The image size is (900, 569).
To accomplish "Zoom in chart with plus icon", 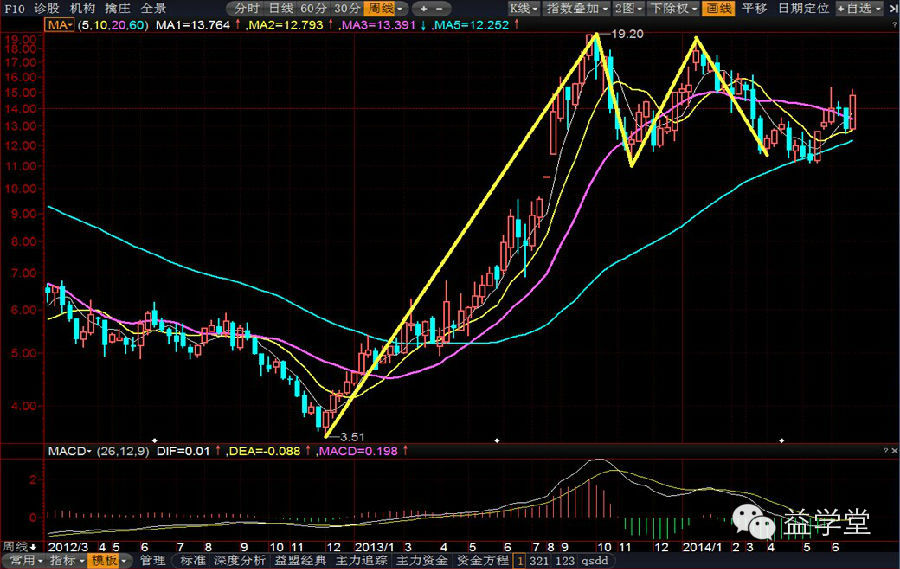I will (424, 9).
